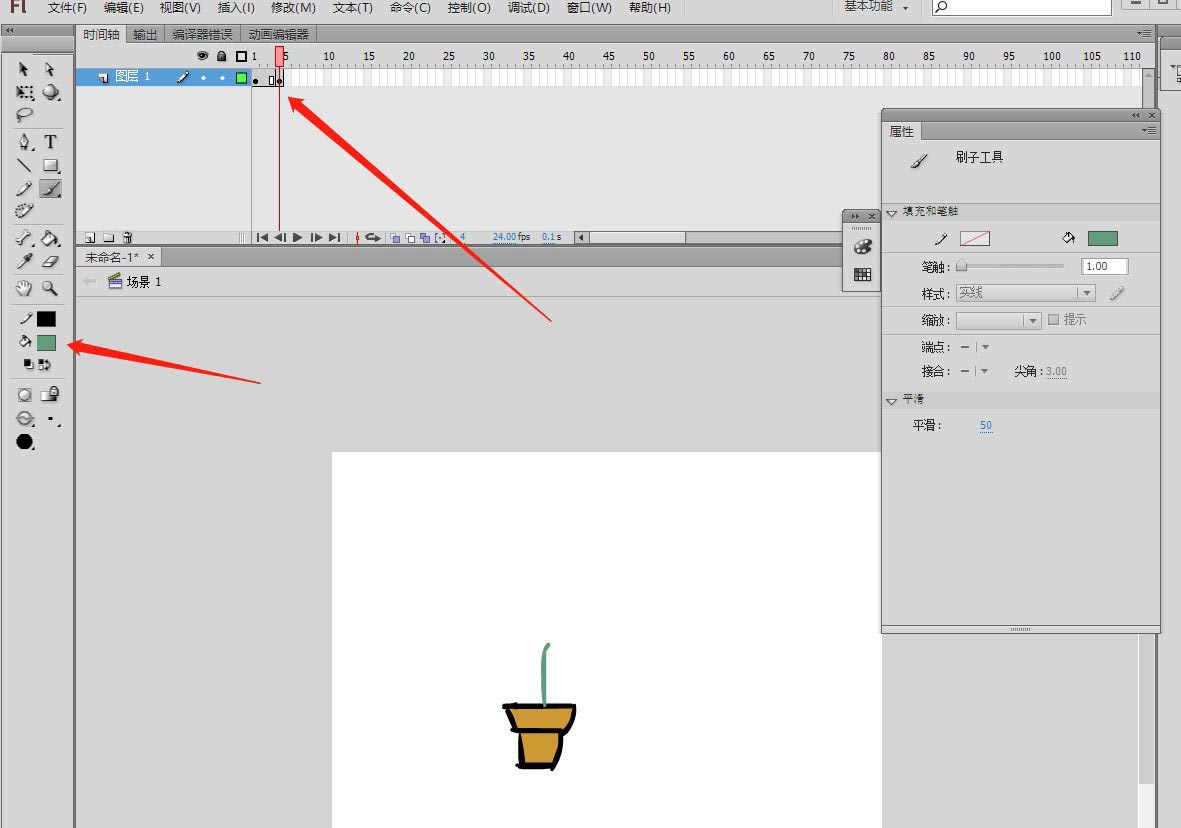
Task: Open the 修改(M) menu
Action: pyautogui.click(x=293, y=8)
